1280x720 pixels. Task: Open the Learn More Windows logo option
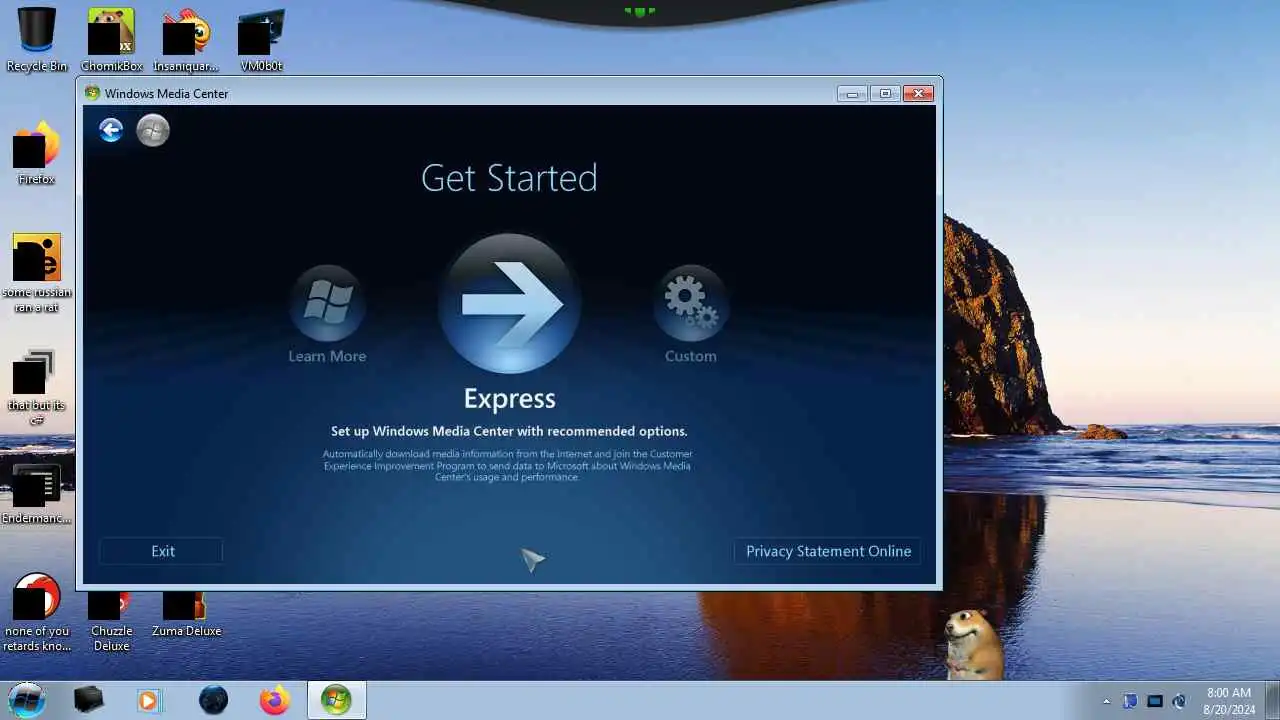point(327,303)
